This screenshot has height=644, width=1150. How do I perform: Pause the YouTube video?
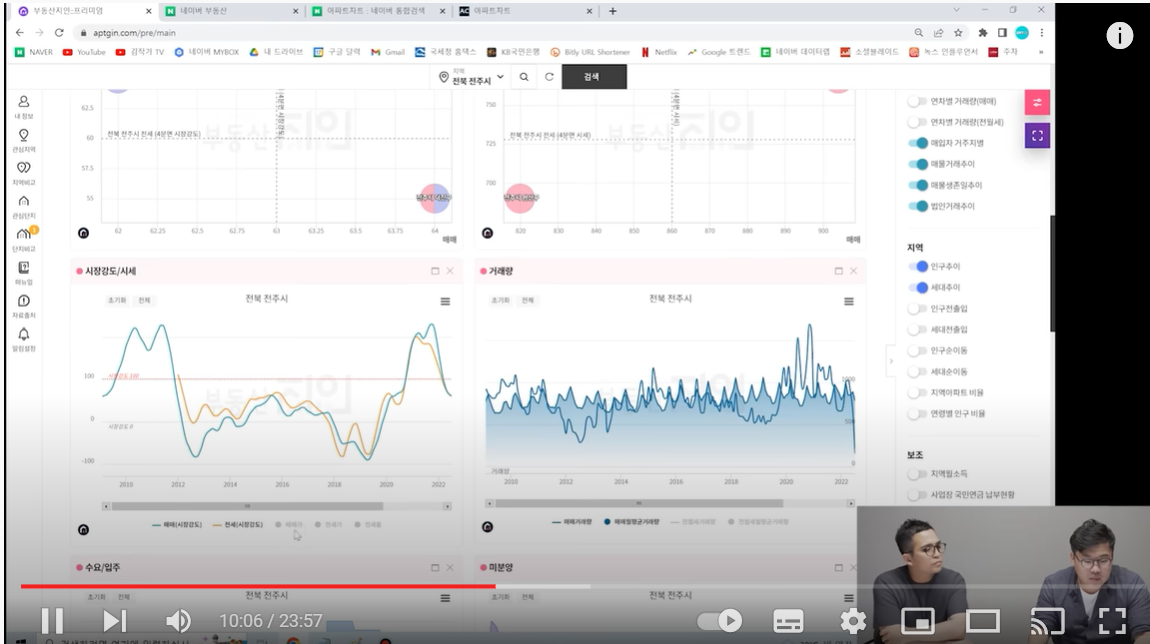click(x=52, y=621)
